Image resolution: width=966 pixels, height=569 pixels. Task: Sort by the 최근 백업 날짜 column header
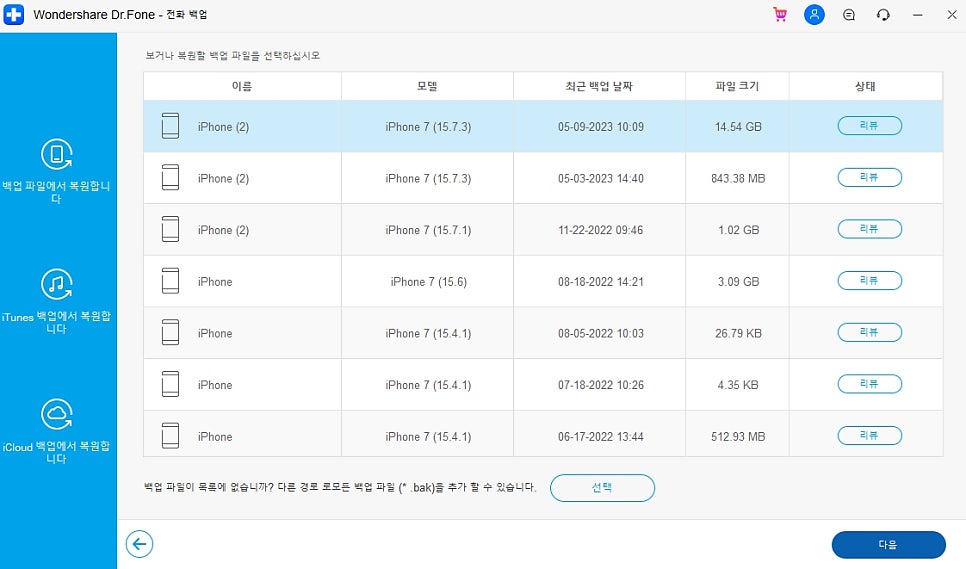599,86
